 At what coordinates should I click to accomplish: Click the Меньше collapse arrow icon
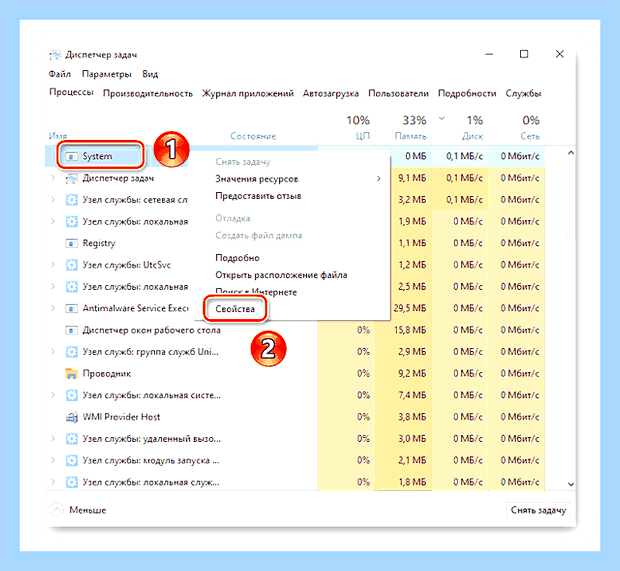(57, 510)
